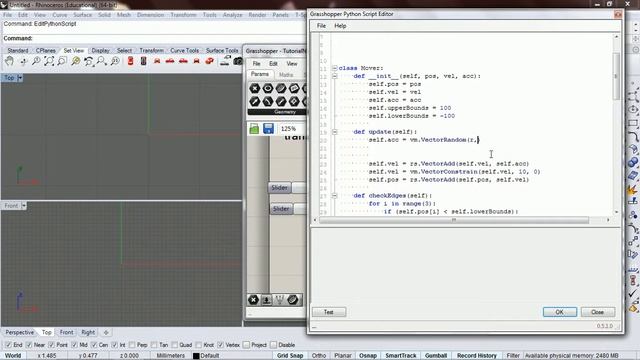Click the Close button in script editor
The image size is (640, 360).
click(598, 312)
